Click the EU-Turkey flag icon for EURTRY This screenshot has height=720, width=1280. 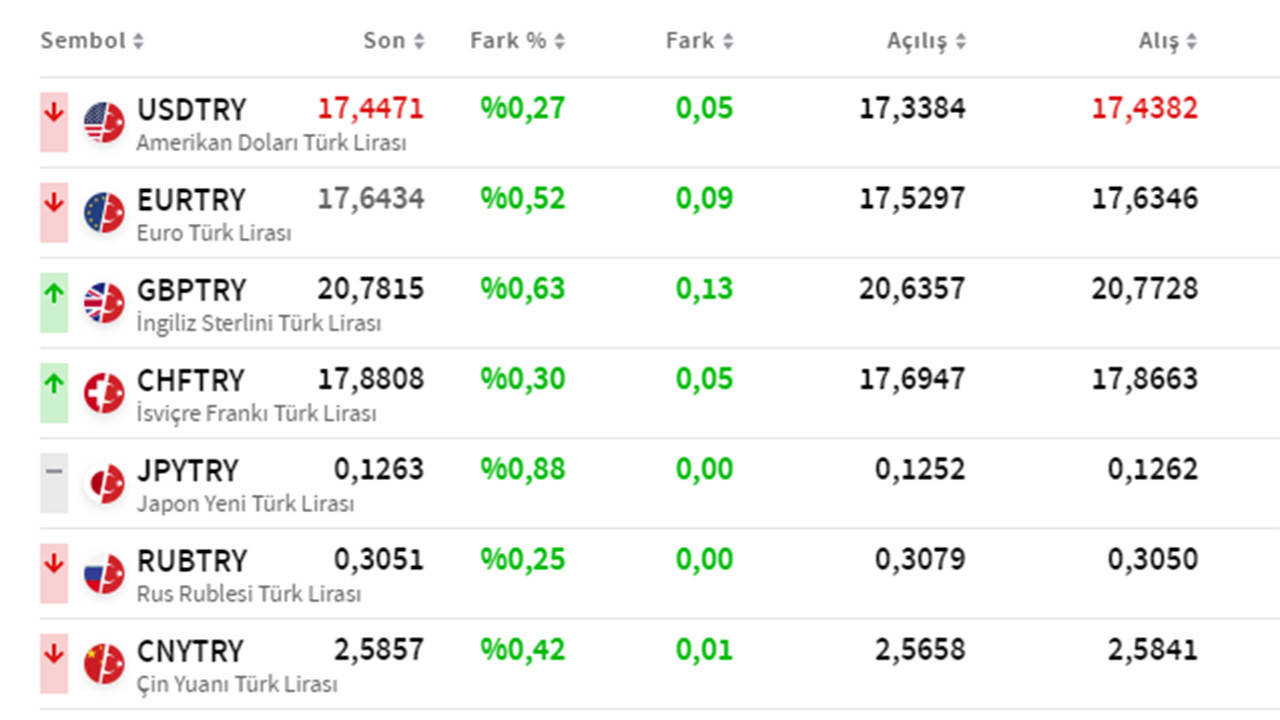pos(104,212)
